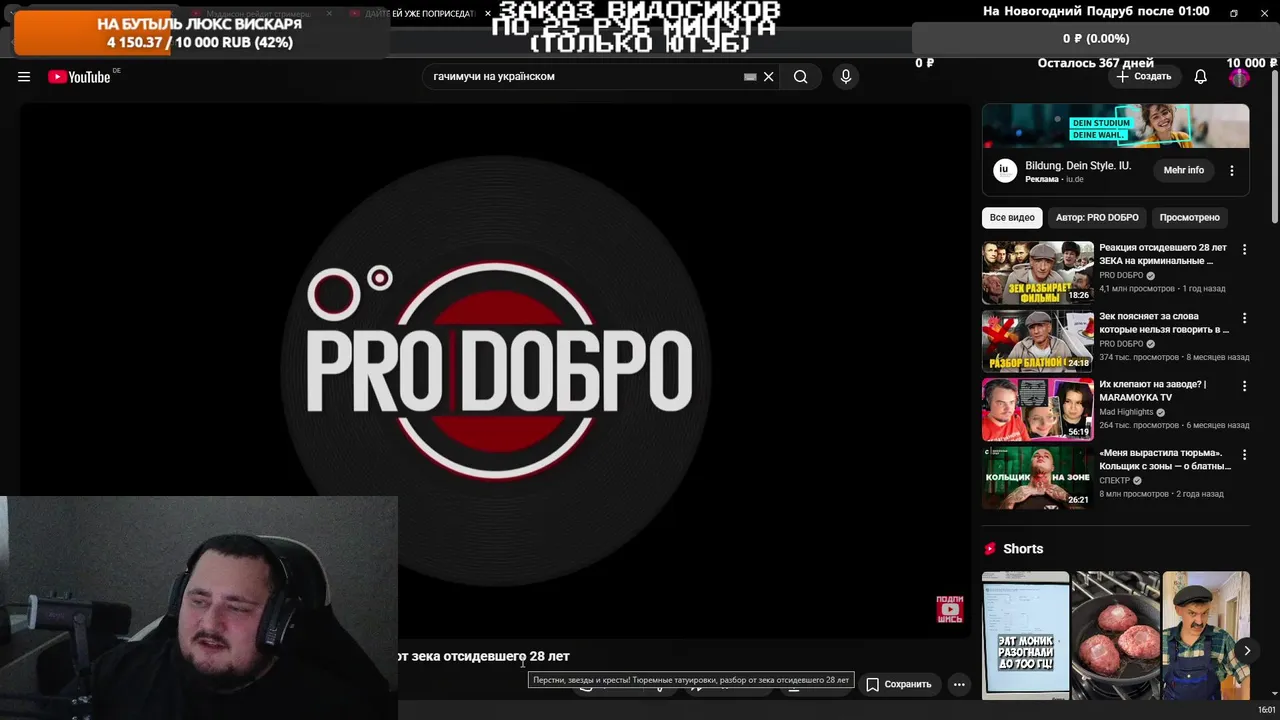Screen dimensions: 1280x720
Task: Click the subscribe watermark in the player
Action: click(x=949, y=608)
